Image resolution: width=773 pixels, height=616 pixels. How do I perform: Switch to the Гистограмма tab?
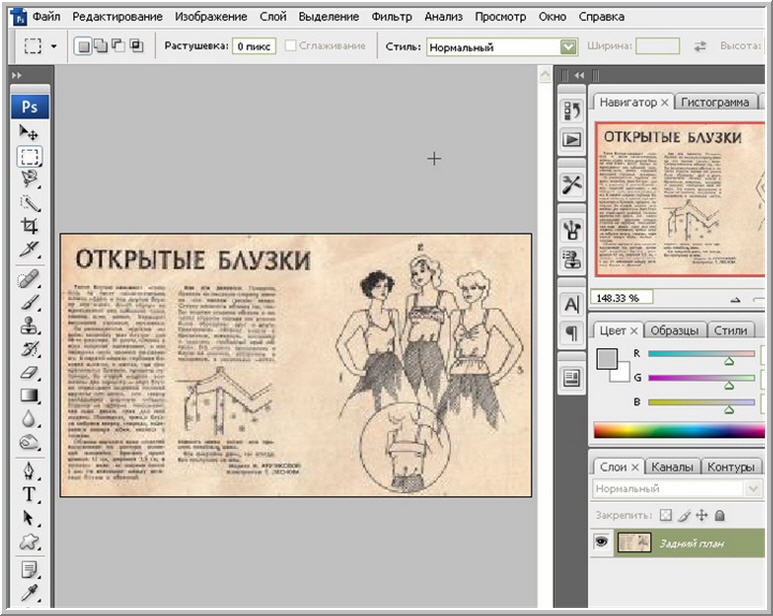(x=716, y=102)
